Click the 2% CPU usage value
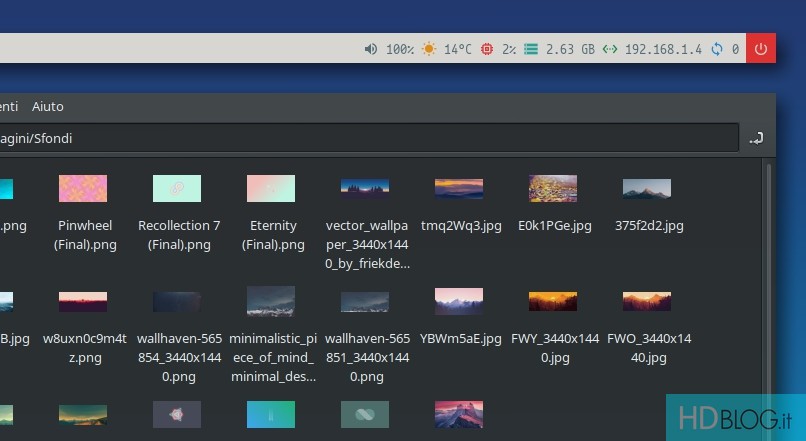 pyautogui.click(x=509, y=49)
